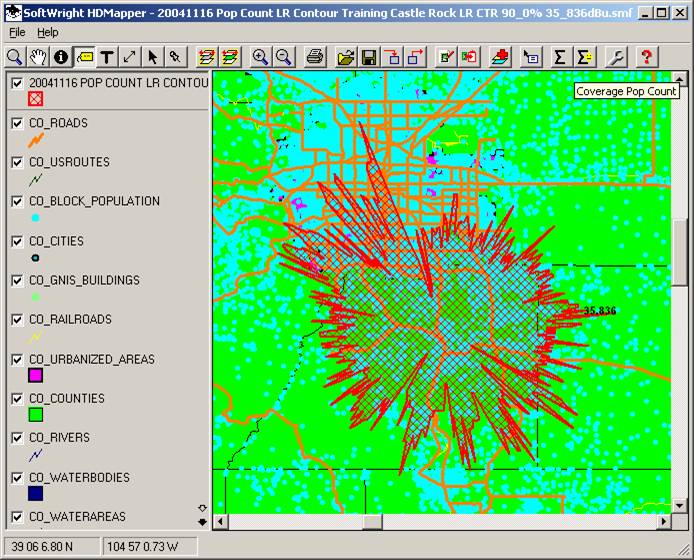The height and width of the screenshot is (560, 694).
Task: Click the wrench settings icon
Action: [616, 57]
